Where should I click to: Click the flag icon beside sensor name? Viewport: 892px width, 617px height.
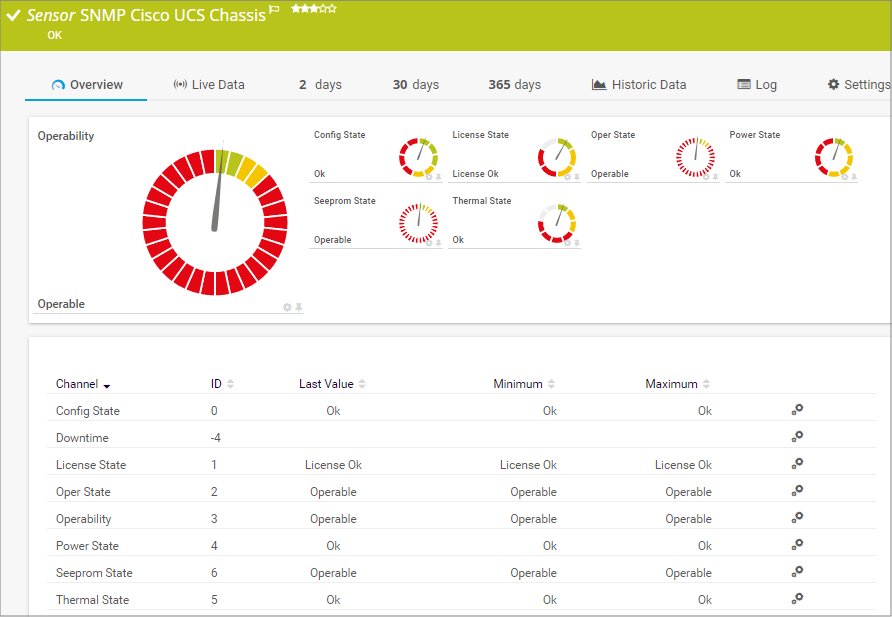click(x=275, y=10)
